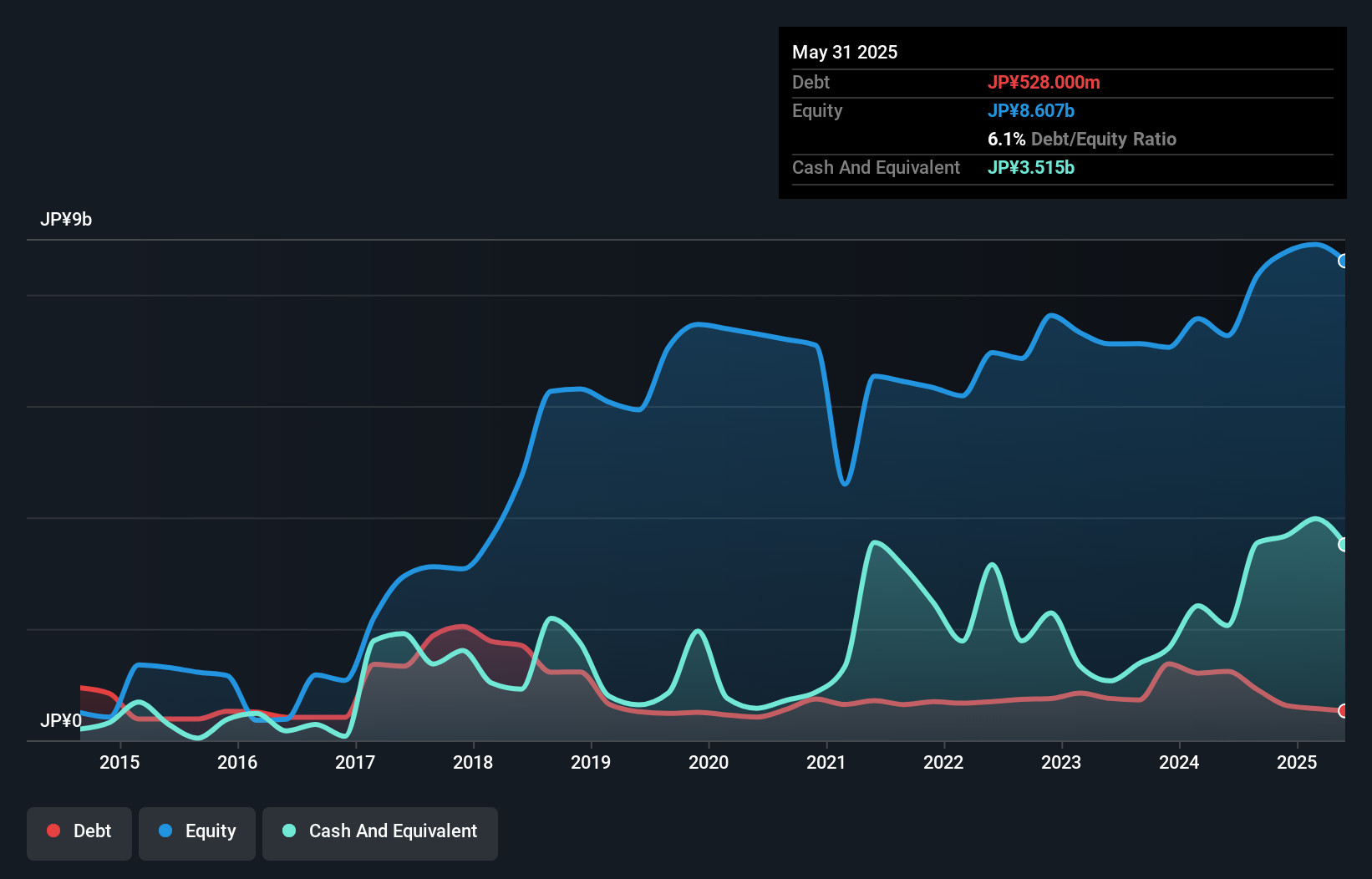Viewport: 1372px width, 879px height.
Task: Click the red Debt legend dot
Action: [x=53, y=831]
